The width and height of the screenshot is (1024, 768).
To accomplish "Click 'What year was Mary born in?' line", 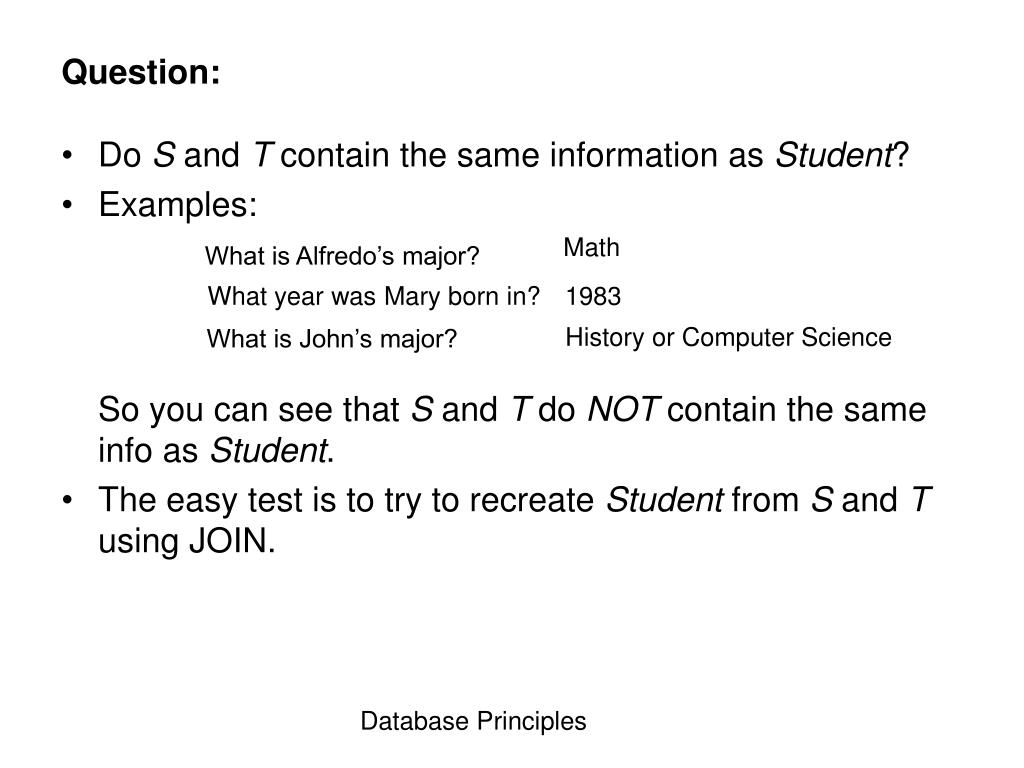I will click(374, 296).
